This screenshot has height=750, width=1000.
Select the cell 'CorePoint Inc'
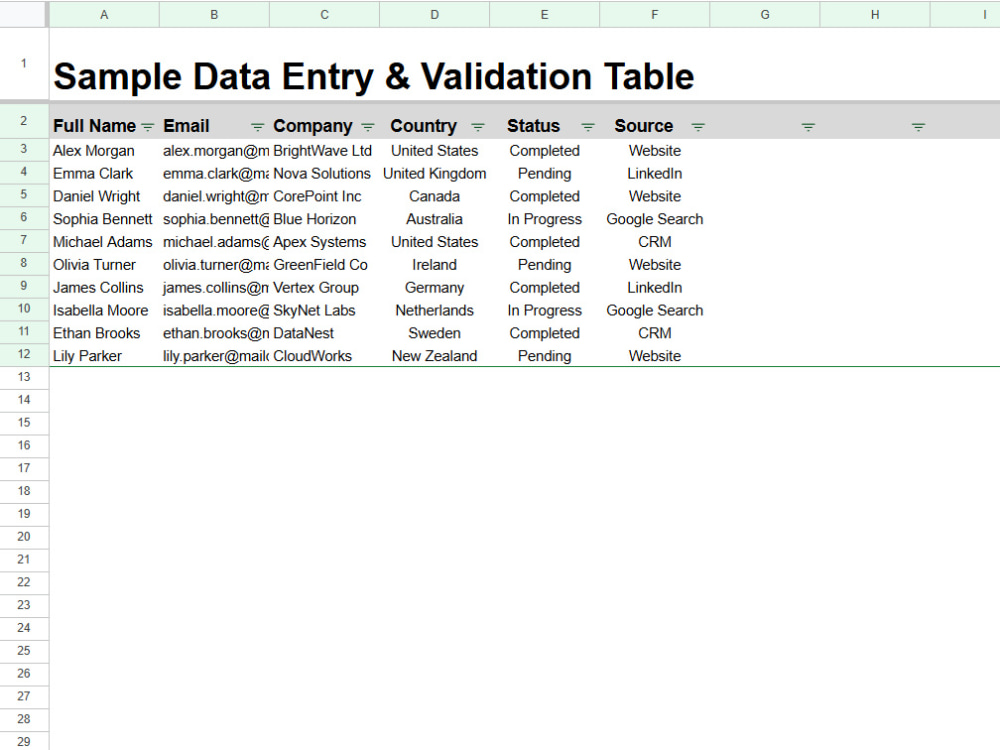[x=325, y=196]
